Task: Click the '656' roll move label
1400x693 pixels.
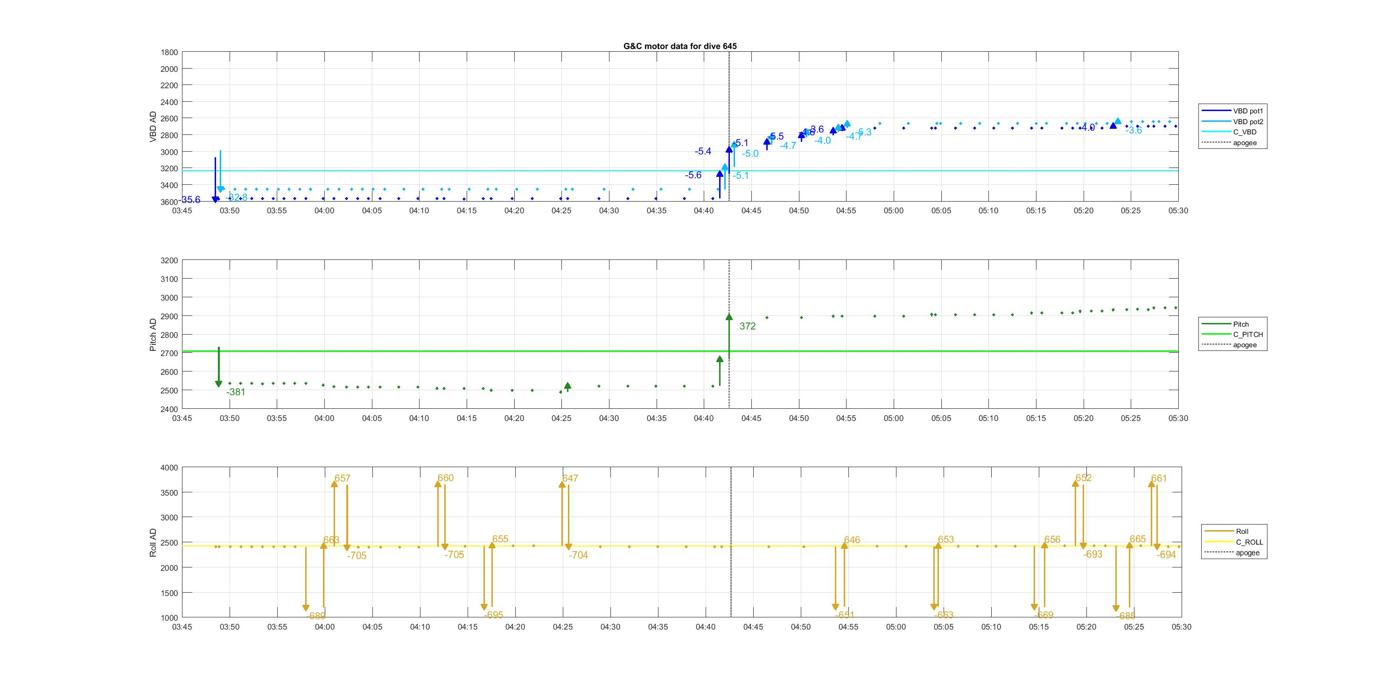Action: (1052, 539)
